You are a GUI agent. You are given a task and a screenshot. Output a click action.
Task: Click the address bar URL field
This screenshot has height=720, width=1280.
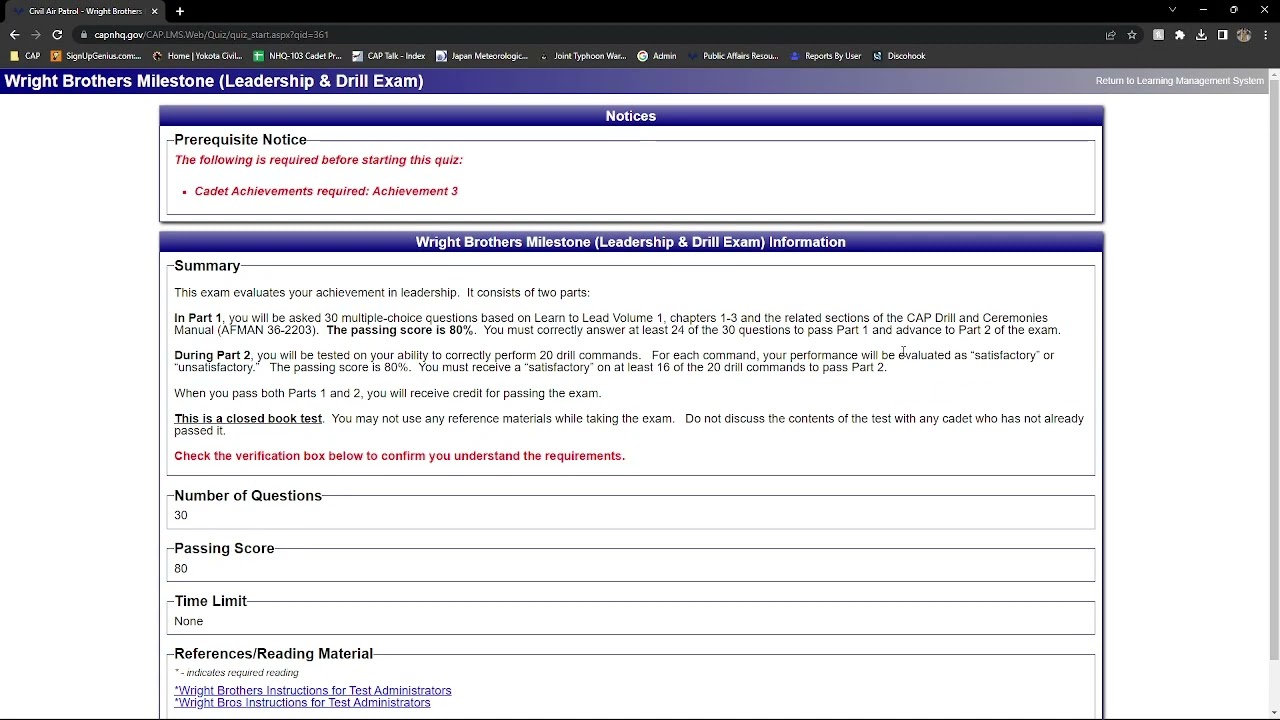point(590,35)
